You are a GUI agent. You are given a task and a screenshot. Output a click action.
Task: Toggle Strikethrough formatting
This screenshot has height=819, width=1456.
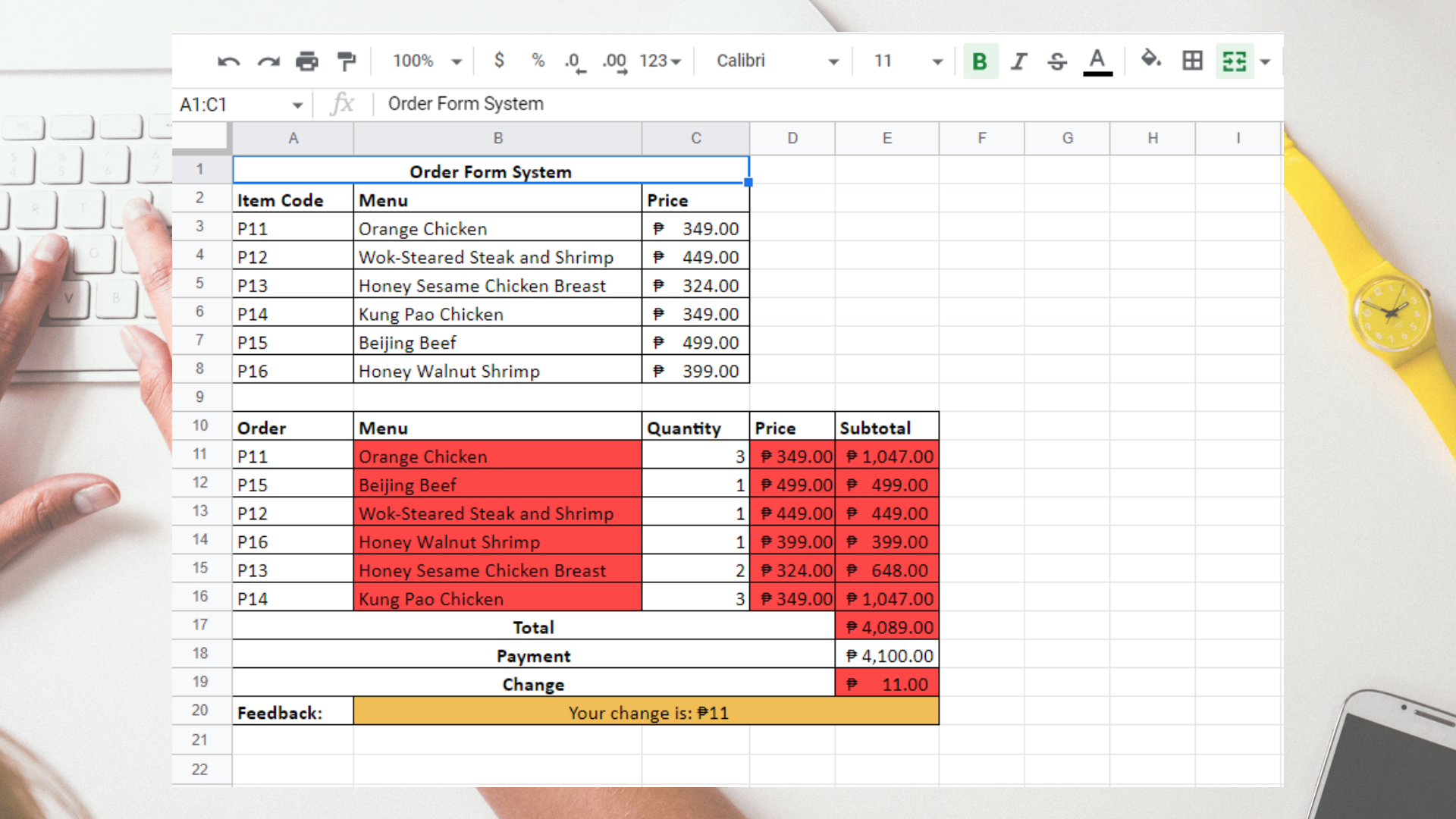(x=1057, y=61)
